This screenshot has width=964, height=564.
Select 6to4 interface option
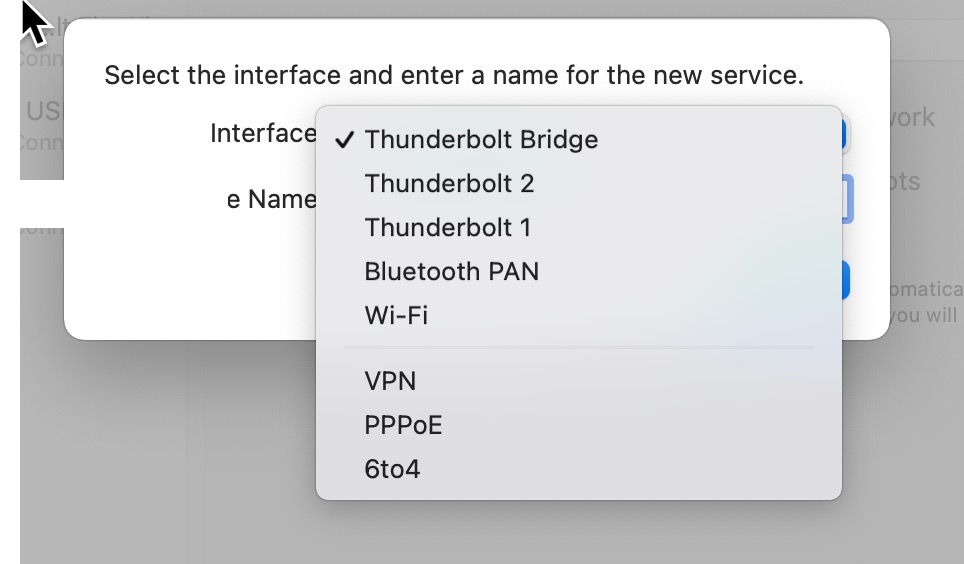(x=392, y=469)
